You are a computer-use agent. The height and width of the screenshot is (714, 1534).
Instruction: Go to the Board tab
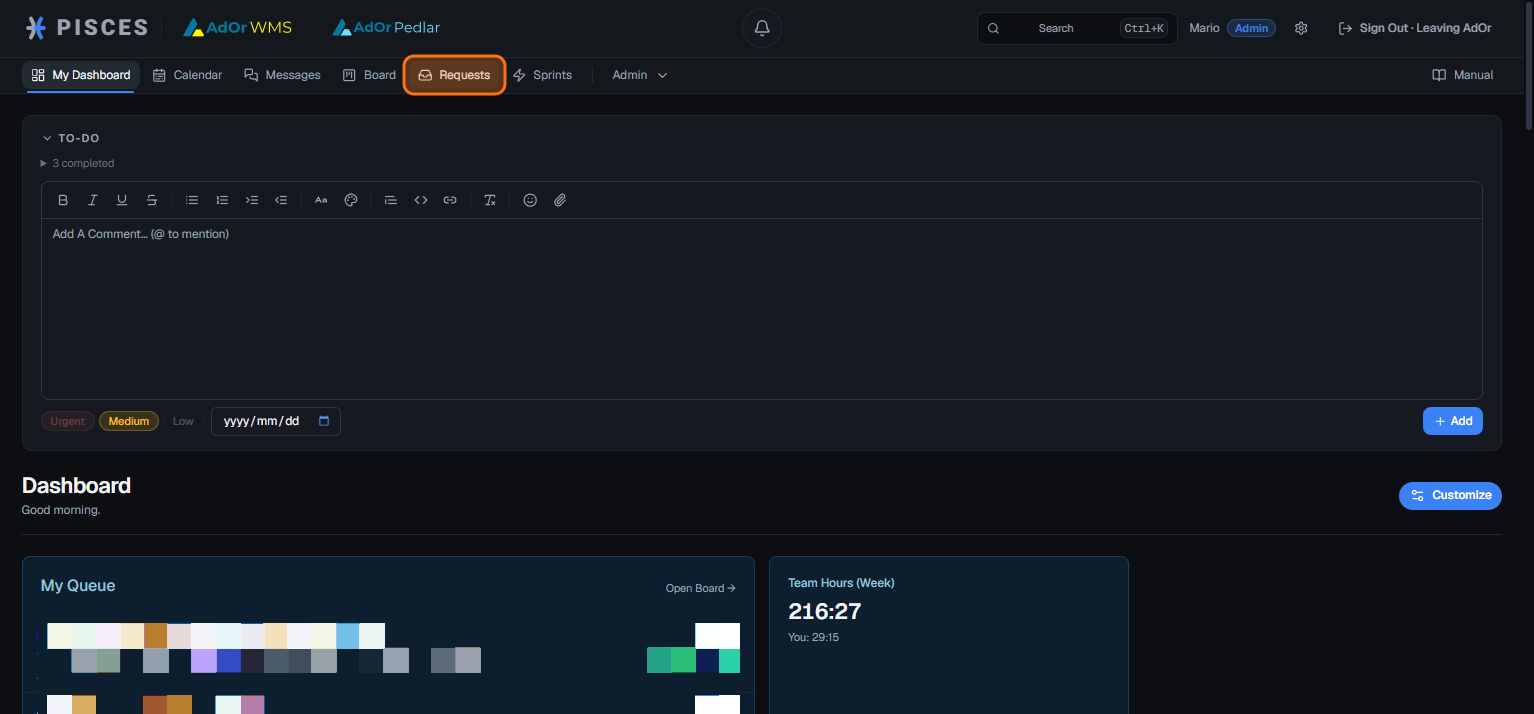[369, 75]
